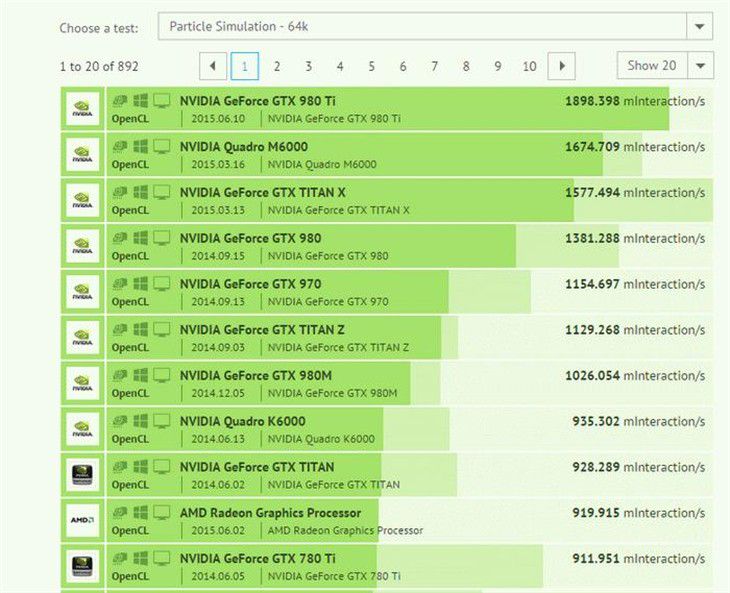Screen dimensions: 730x593
Task: Open the bold NVIDIA GeForce GTX TITAN Z title
Action: click(x=262, y=330)
